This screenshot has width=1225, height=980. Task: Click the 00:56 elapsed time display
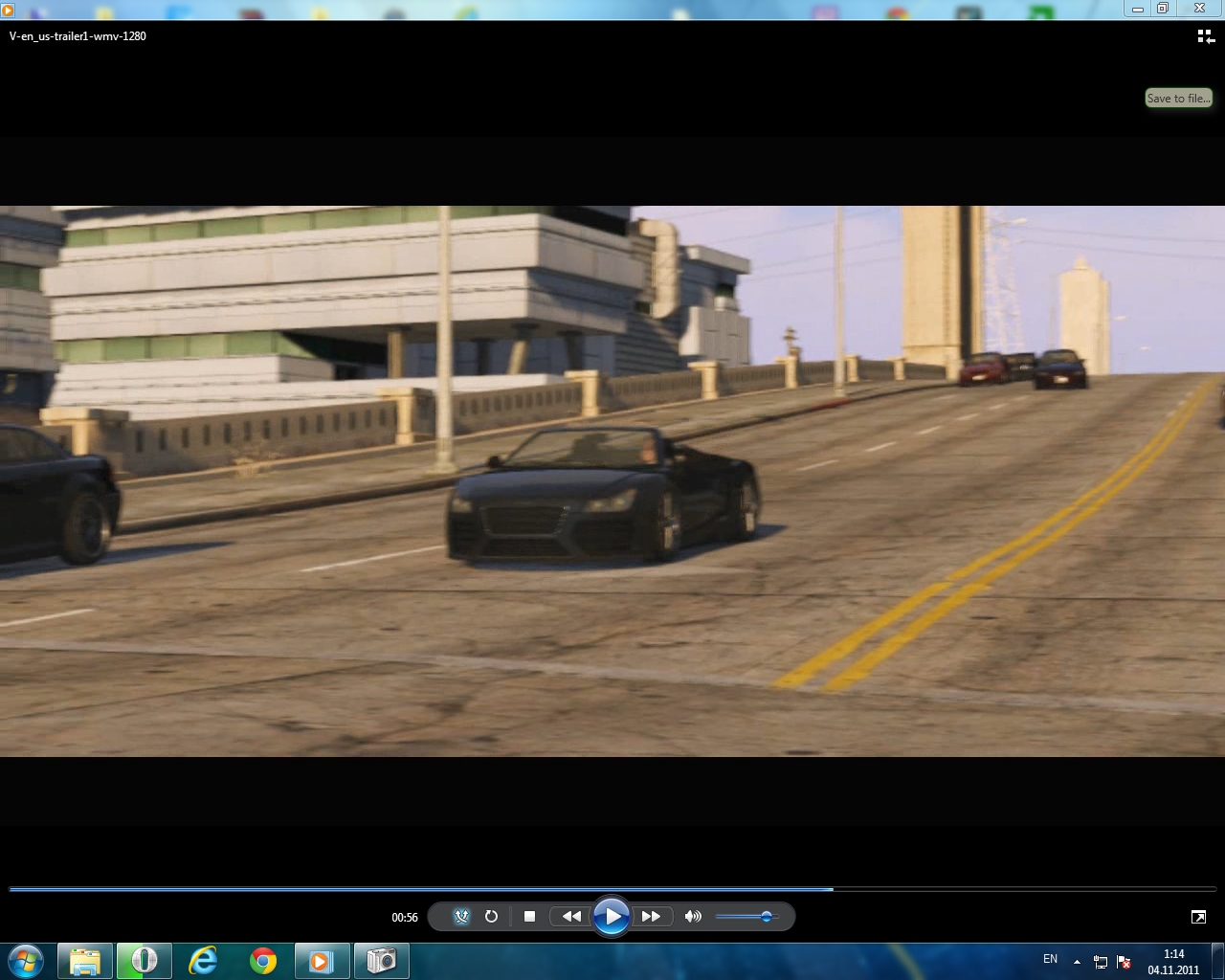pyautogui.click(x=405, y=917)
